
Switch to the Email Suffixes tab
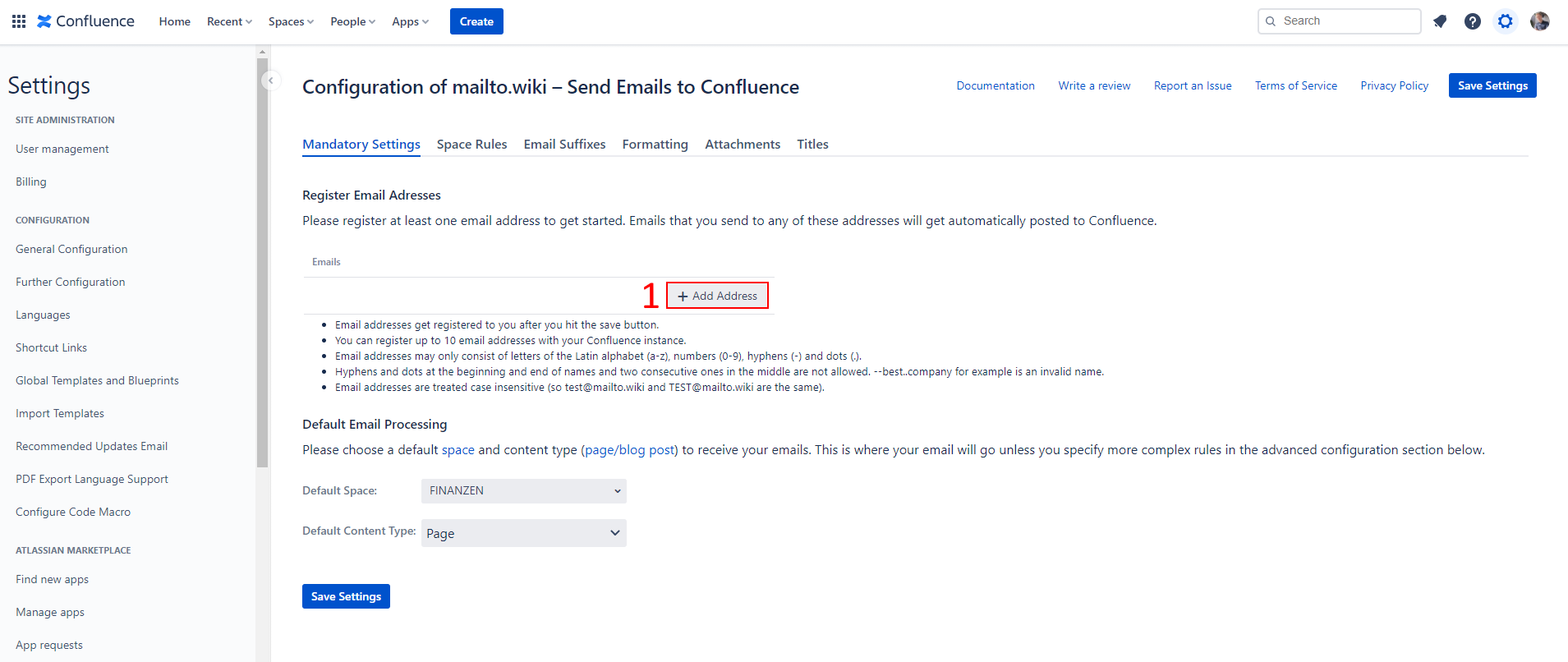(x=565, y=145)
